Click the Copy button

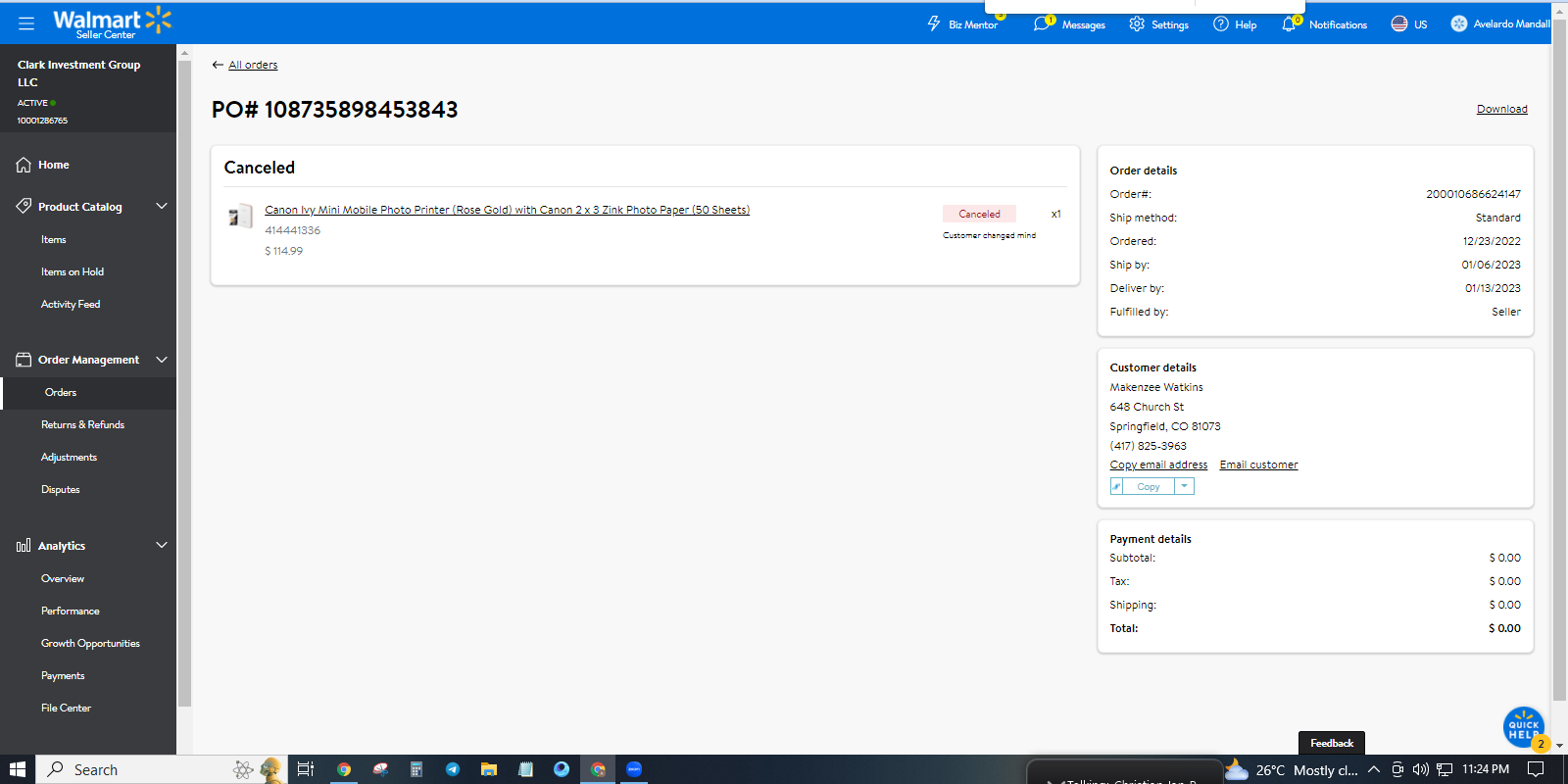tap(1149, 486)
